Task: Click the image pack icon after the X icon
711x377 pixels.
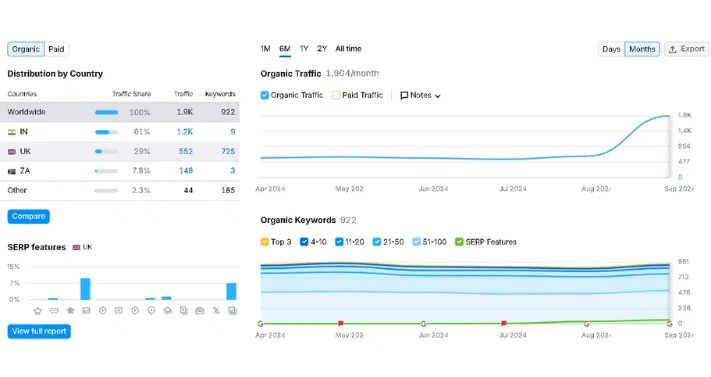Action: [x=233, y=311]
